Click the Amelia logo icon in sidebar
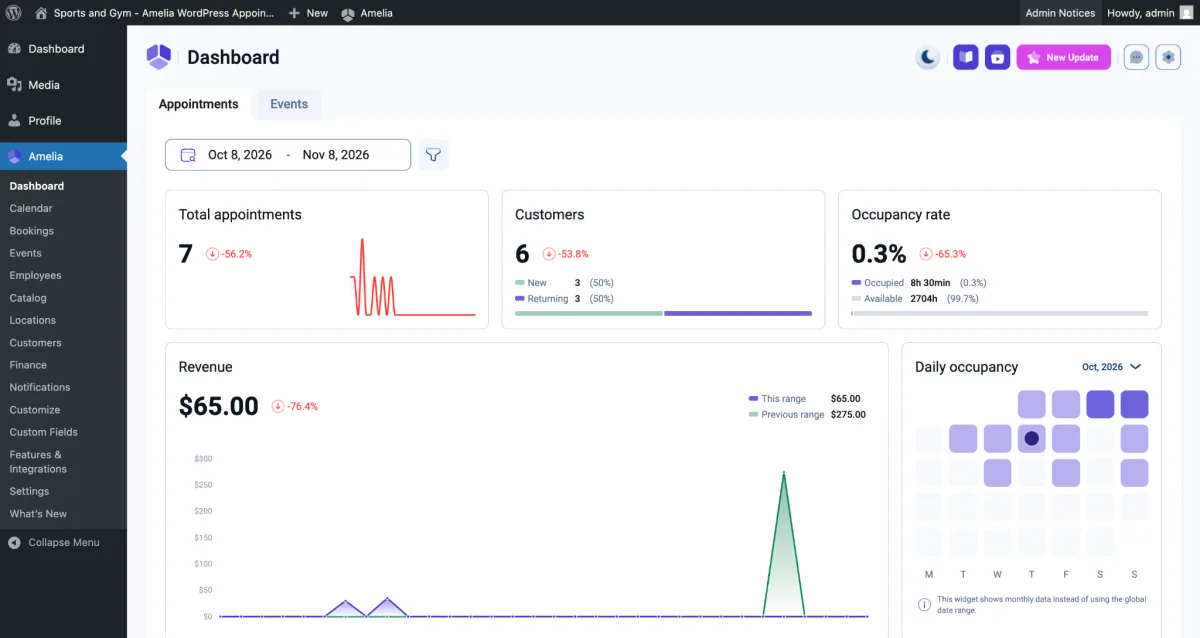This screenshot has width=1200, height=638. pyautogui.click(x=14, y=156)
